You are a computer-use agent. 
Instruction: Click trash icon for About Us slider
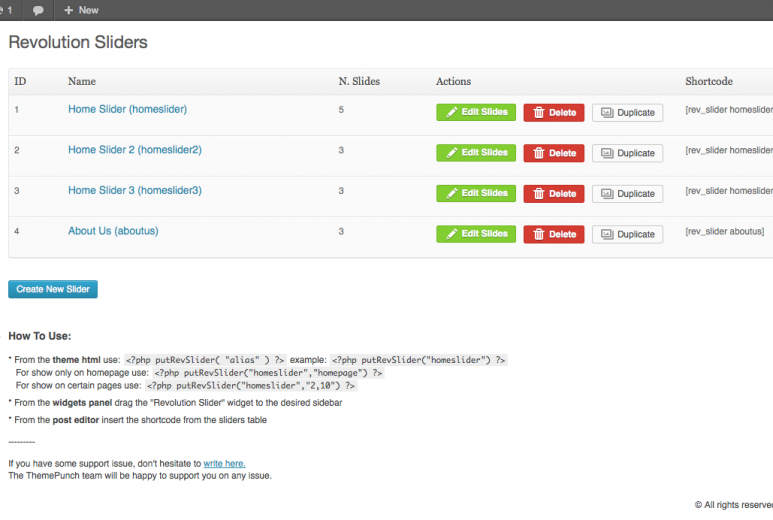click(x=539, y=234)
